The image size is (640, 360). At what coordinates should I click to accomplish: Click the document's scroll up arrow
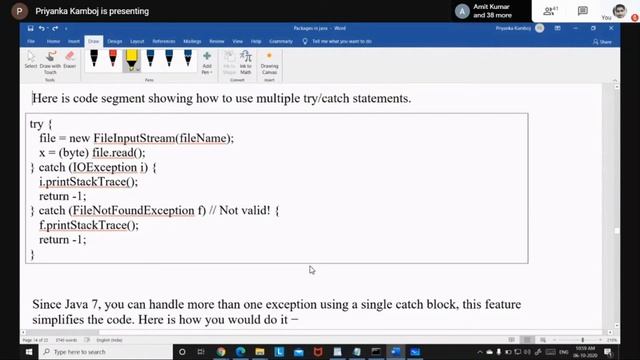pos(616,87)
